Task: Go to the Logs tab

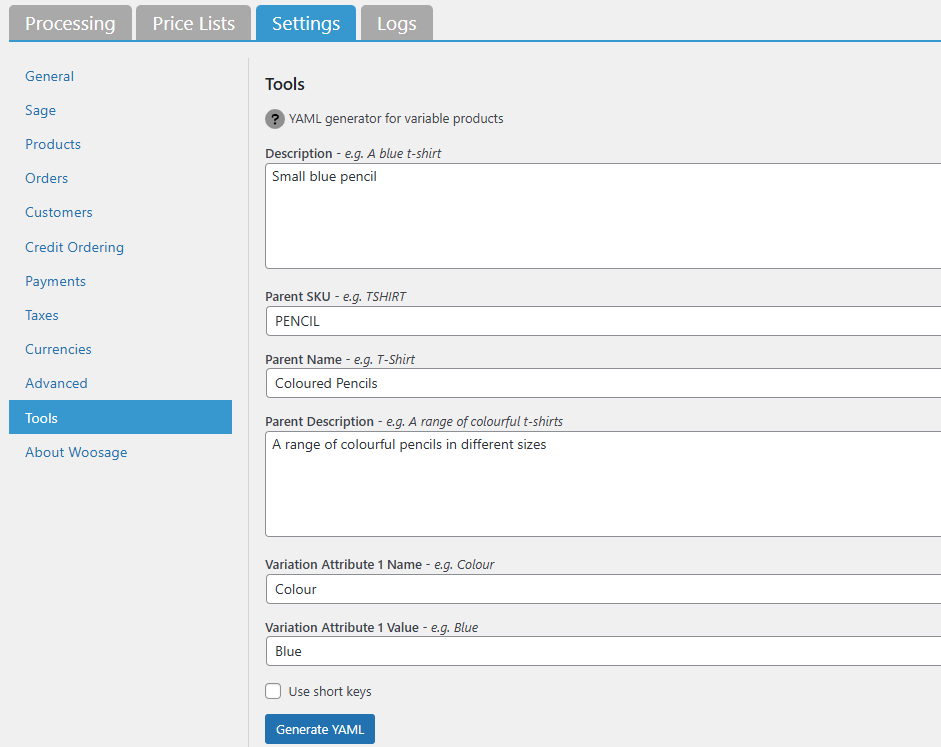Action: click(x=397, y=23)
